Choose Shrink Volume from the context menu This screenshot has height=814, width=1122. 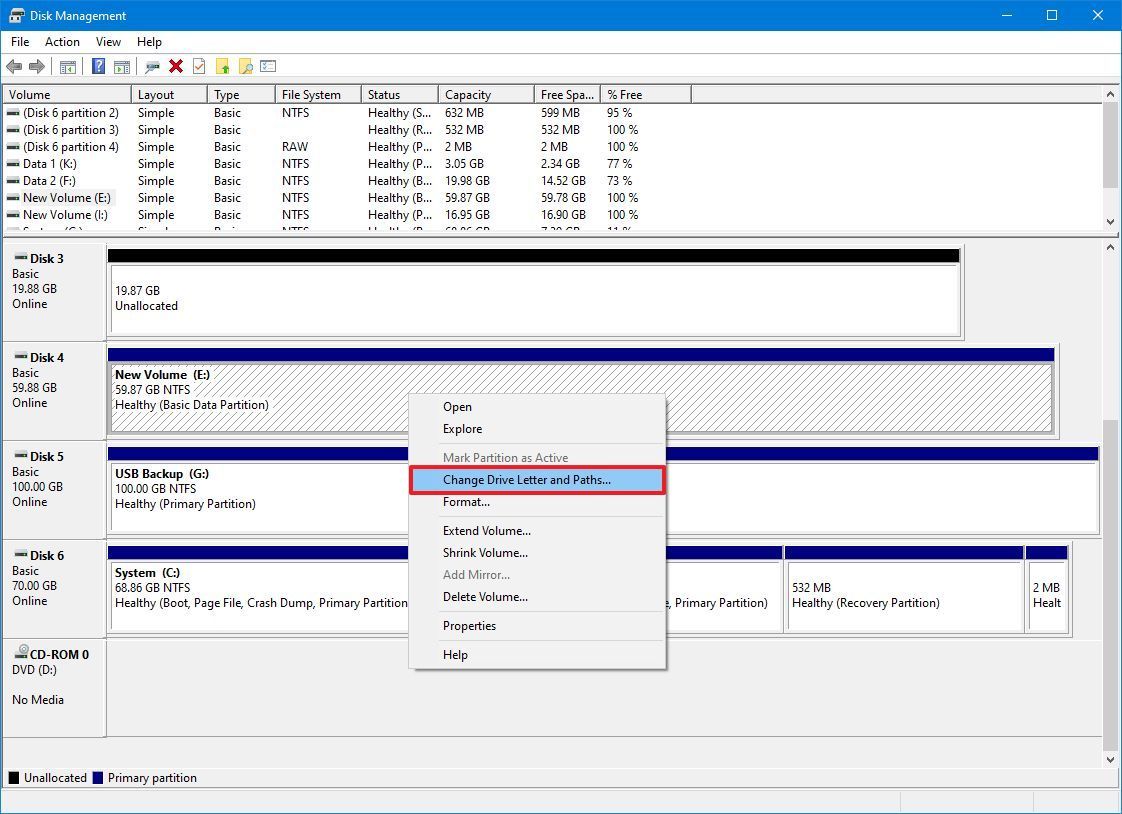click(x=485, y=552)
